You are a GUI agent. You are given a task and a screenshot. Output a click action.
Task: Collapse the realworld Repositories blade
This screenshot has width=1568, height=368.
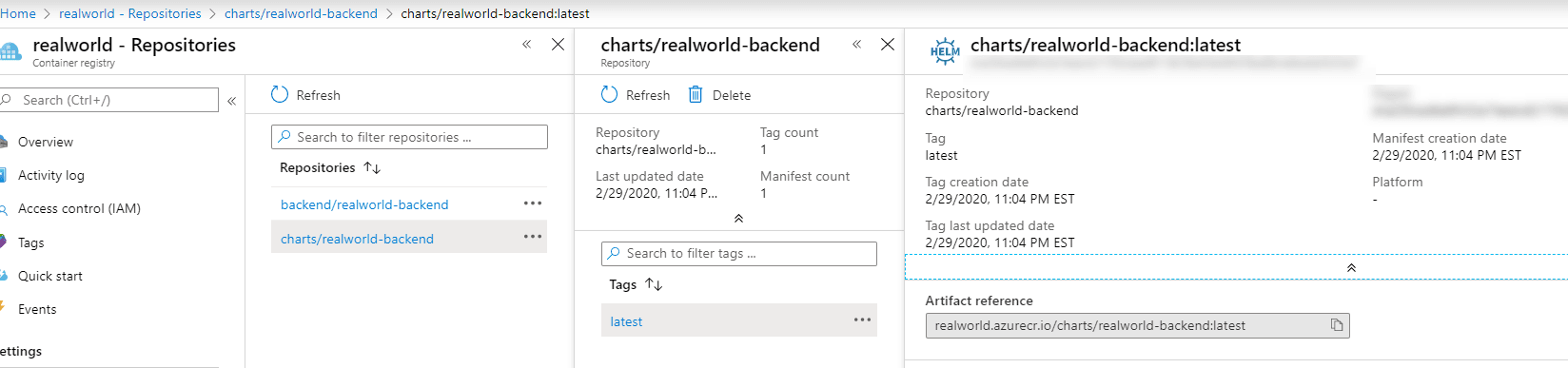coord(526,45)
